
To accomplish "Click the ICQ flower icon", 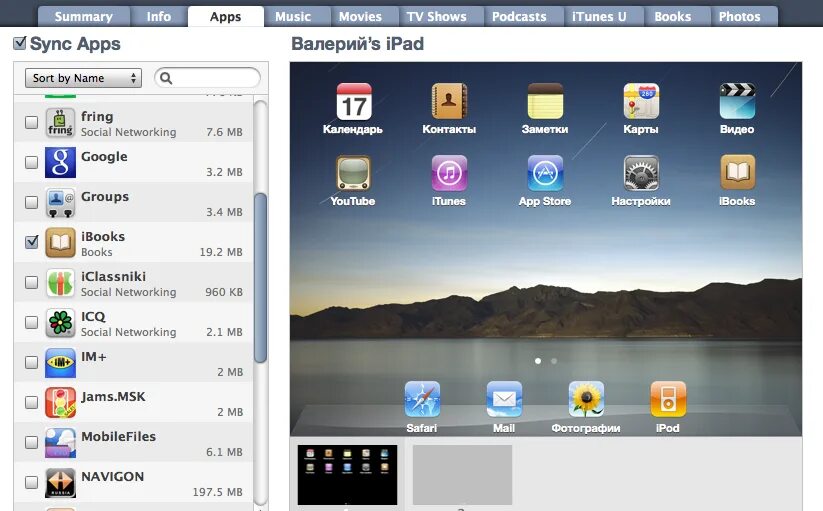I will click(x=60, y=322).
